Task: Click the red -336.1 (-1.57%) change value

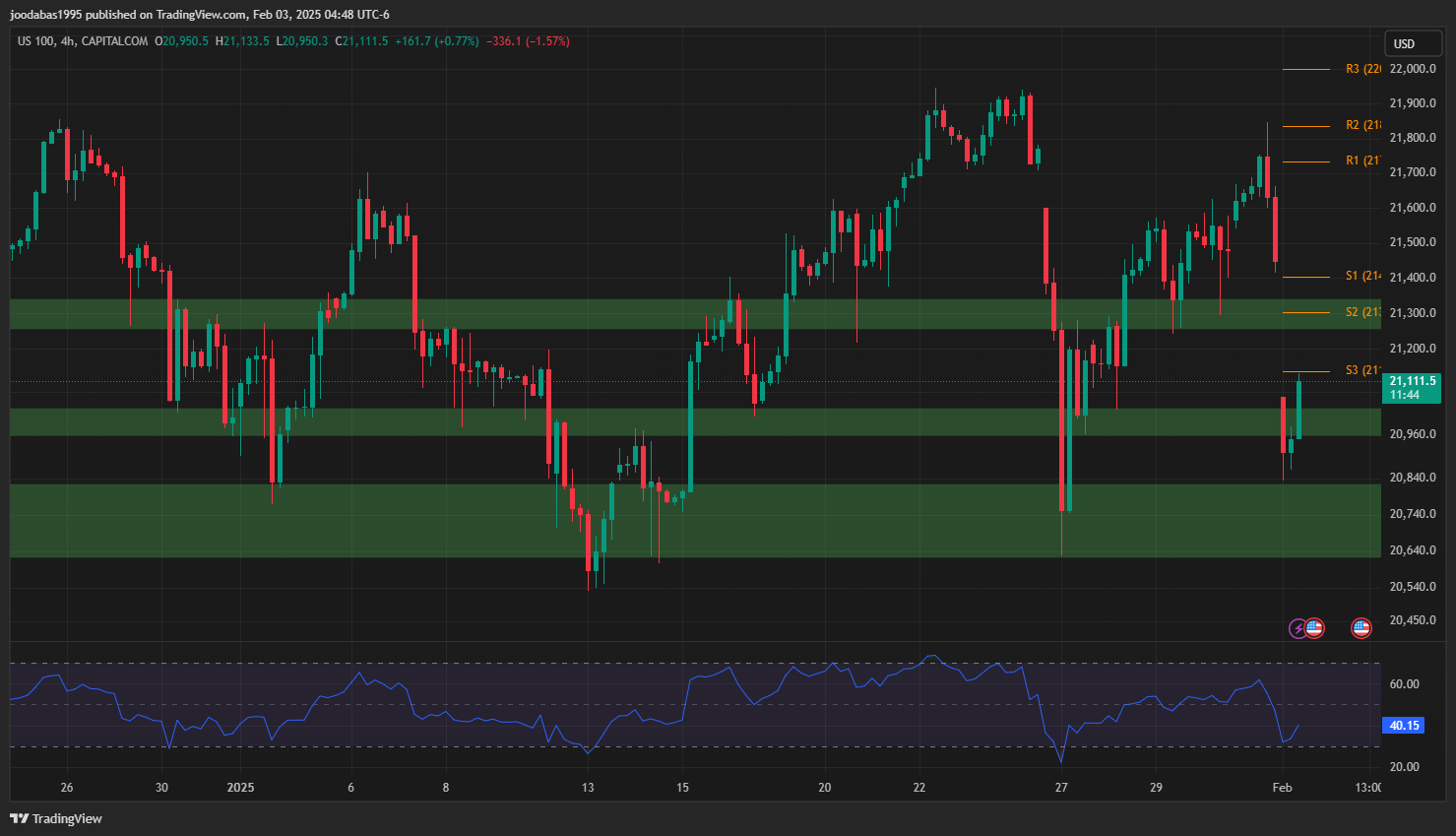Action: (x=528, y=41)
